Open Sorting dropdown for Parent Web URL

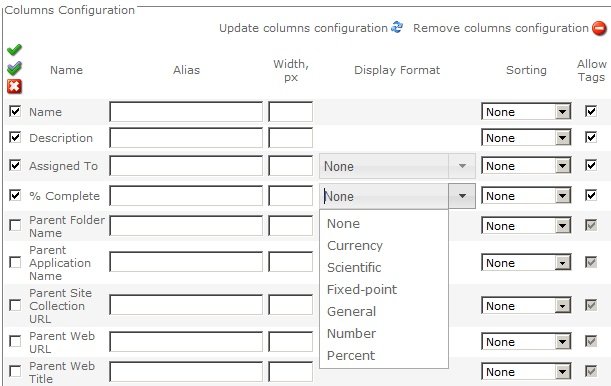point(526,342)
